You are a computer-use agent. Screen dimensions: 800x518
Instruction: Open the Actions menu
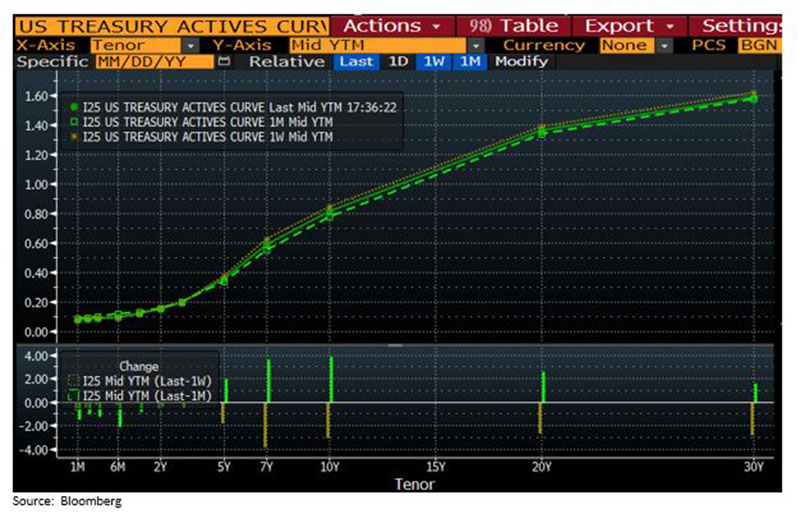(x=392, y=25)
